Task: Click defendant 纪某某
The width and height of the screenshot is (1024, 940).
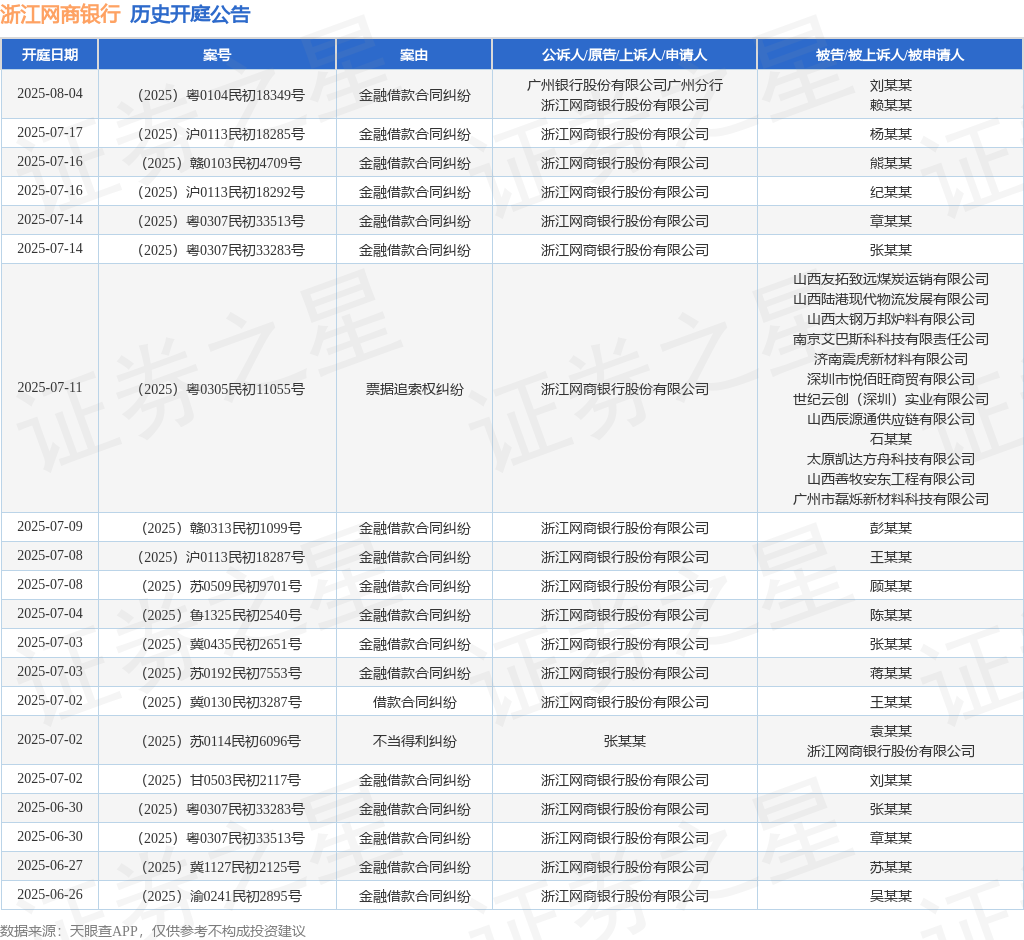Action: (x=890, y=192)
